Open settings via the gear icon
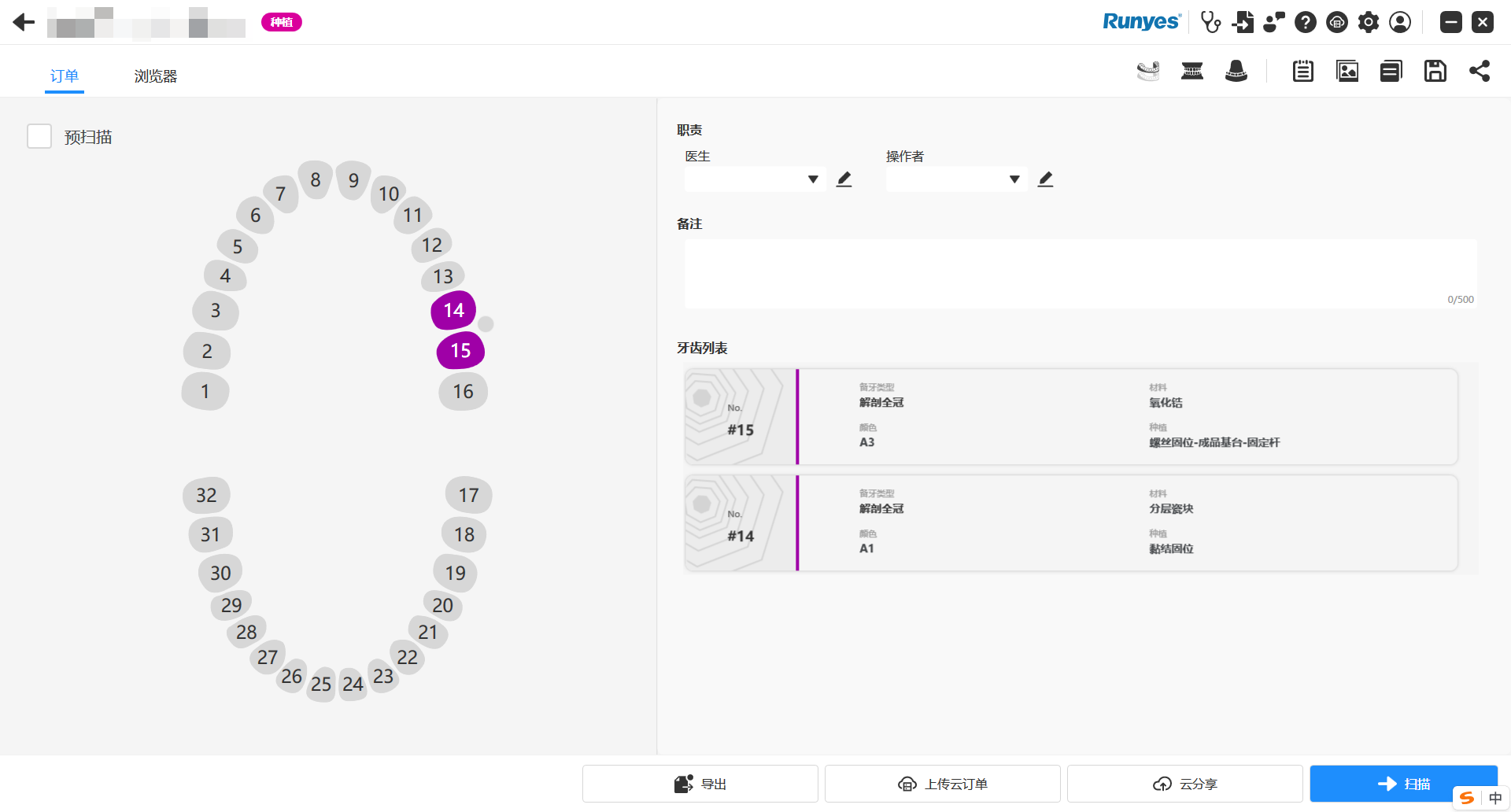The width and height of the screenshot is (1511, 812). coord(1369,22)
